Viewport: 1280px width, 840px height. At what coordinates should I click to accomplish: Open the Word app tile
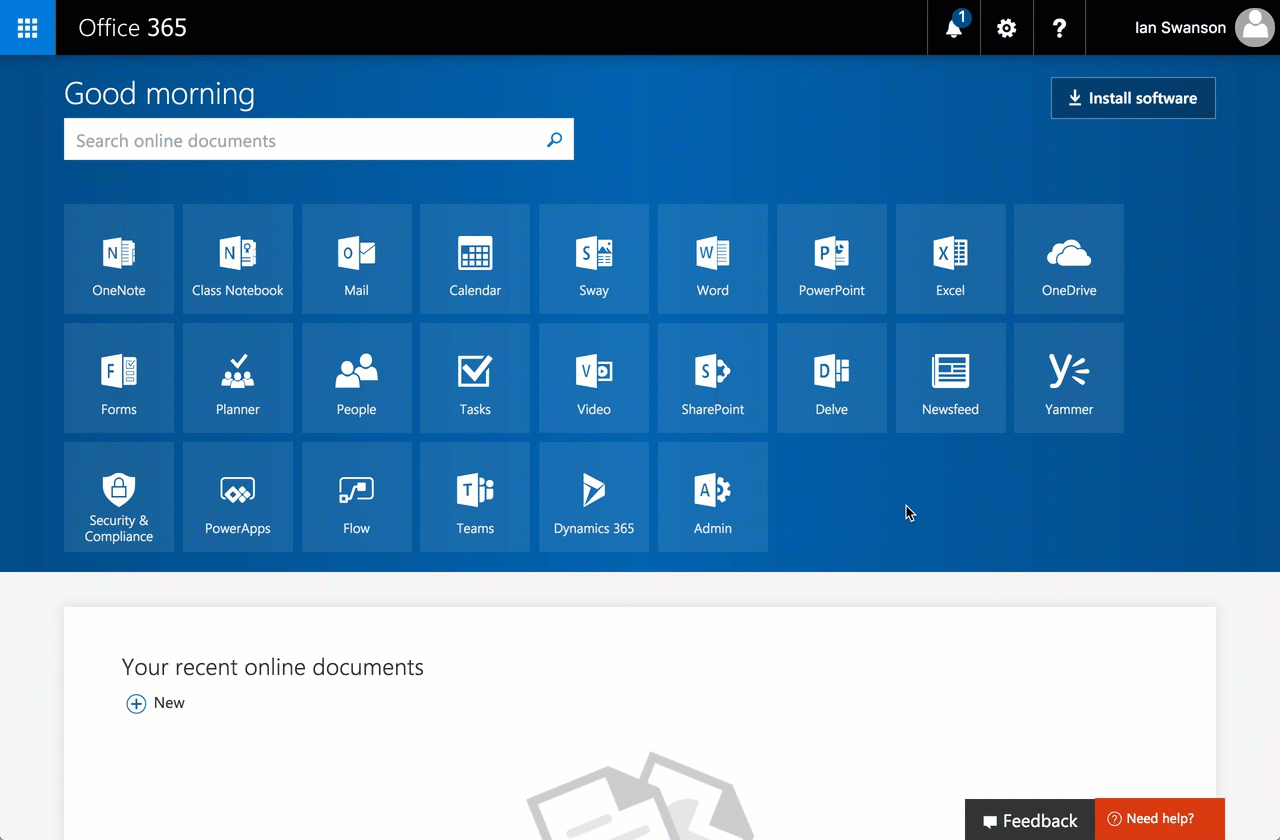click(713, 259)
